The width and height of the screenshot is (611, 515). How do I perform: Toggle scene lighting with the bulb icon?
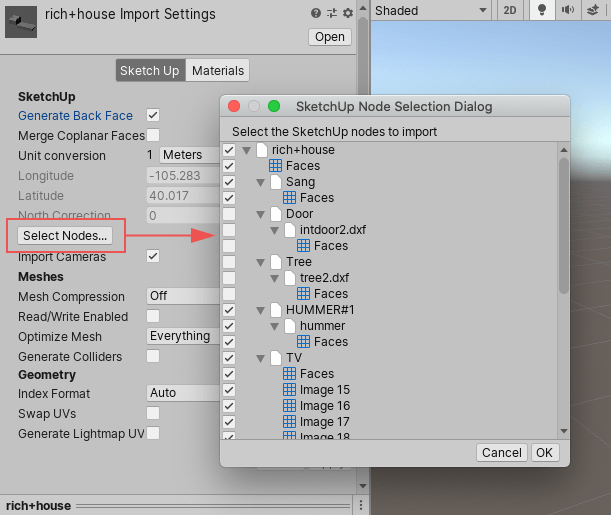pyautogui.click(x=543, y=10)
